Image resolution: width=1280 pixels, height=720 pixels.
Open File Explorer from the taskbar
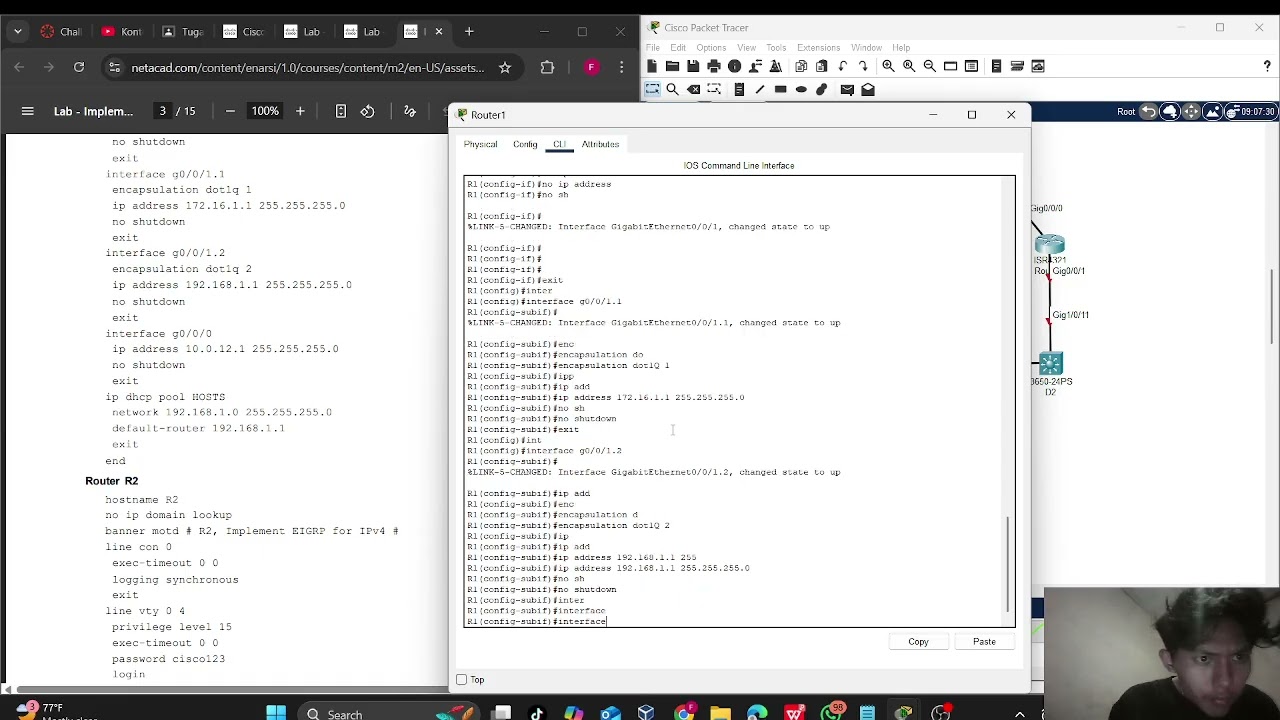tap(720, 713)
